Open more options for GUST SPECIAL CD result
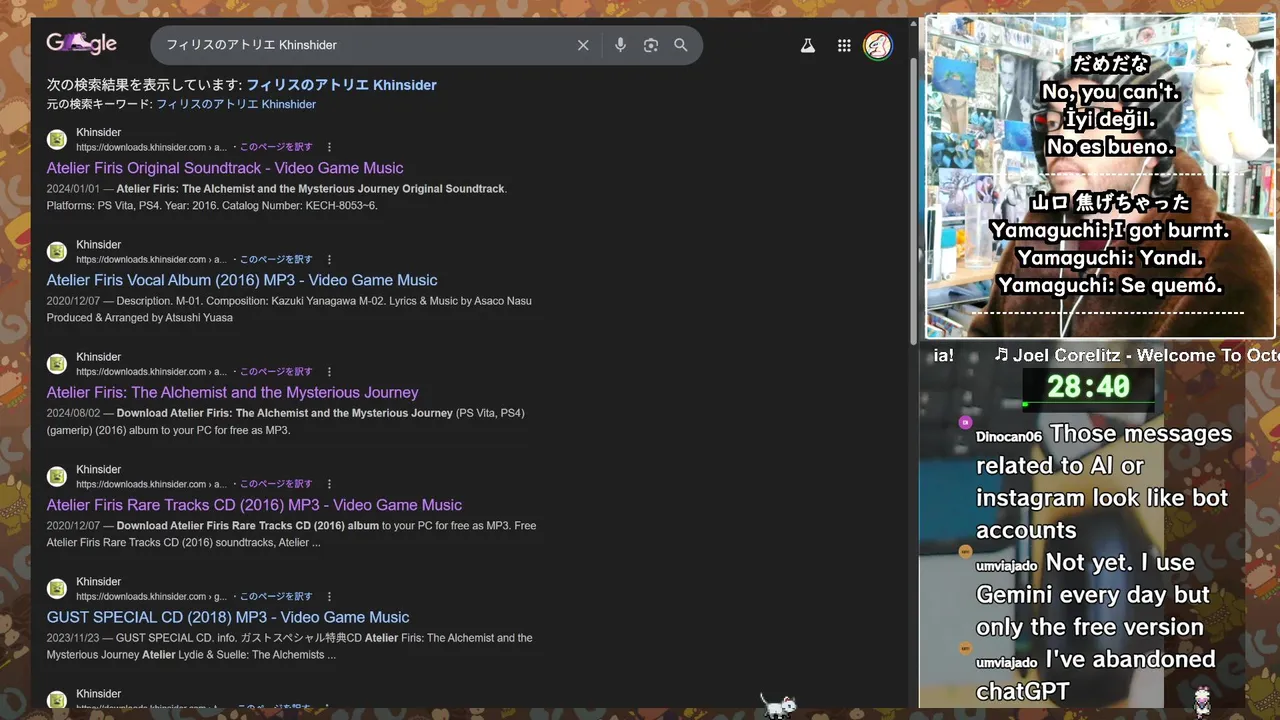1280x720 pixels. tap(329, 596)
